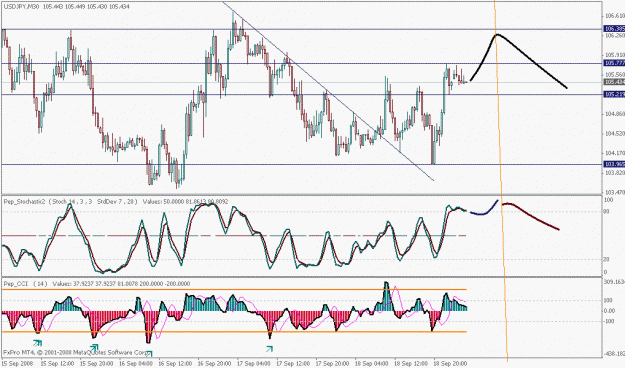
Task: Click the 105.219 horizontal line price label
Action: 614,94
